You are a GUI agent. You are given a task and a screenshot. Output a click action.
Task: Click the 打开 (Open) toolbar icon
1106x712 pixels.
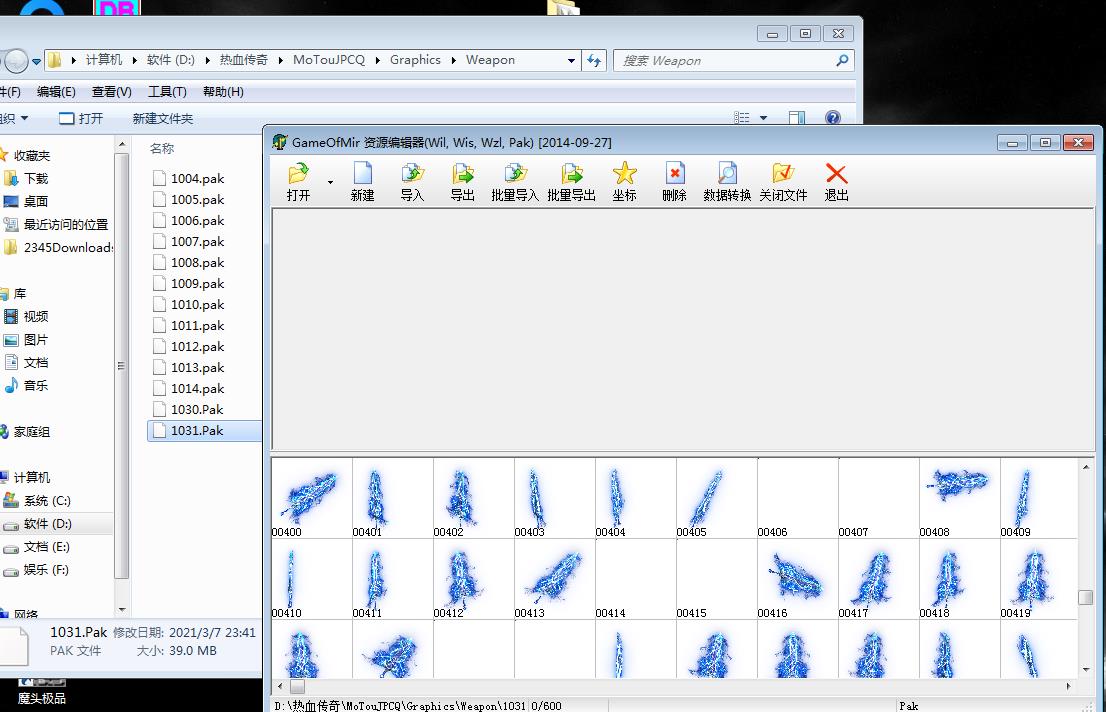[x=298, y=174]
